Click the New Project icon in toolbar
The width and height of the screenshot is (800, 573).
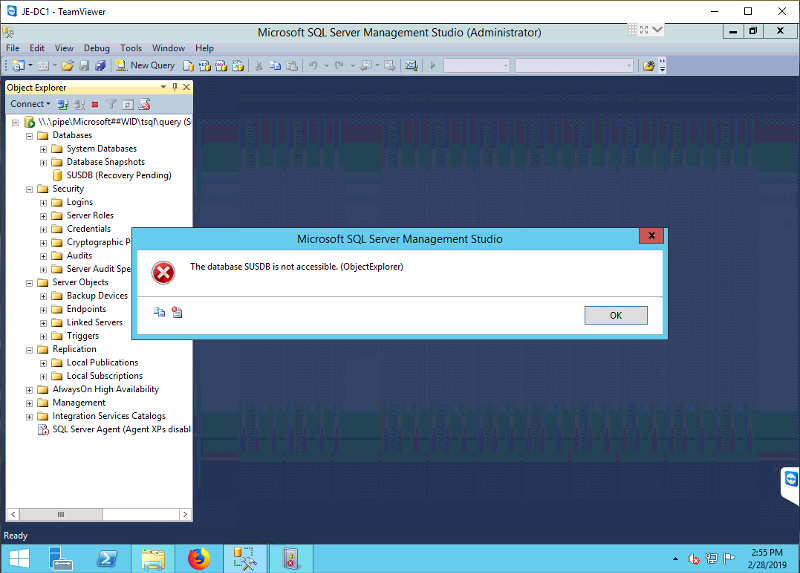point(18,65)
